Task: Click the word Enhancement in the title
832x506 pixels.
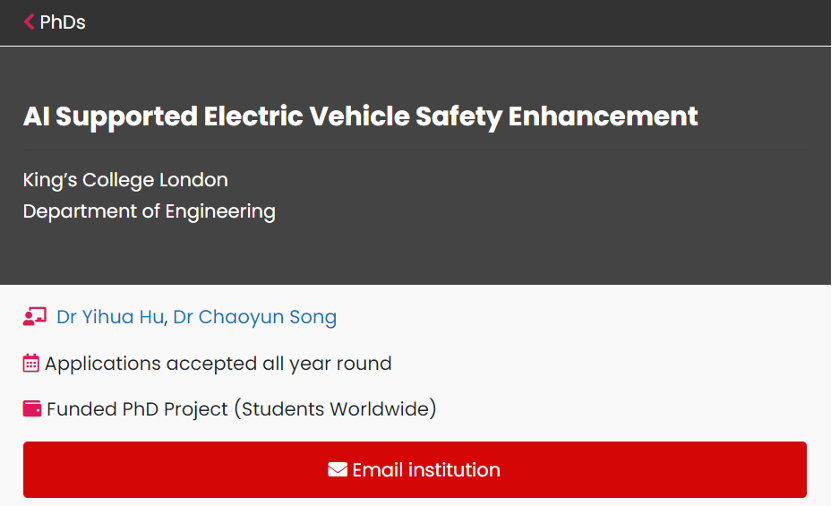Action: tap(603, 116)
